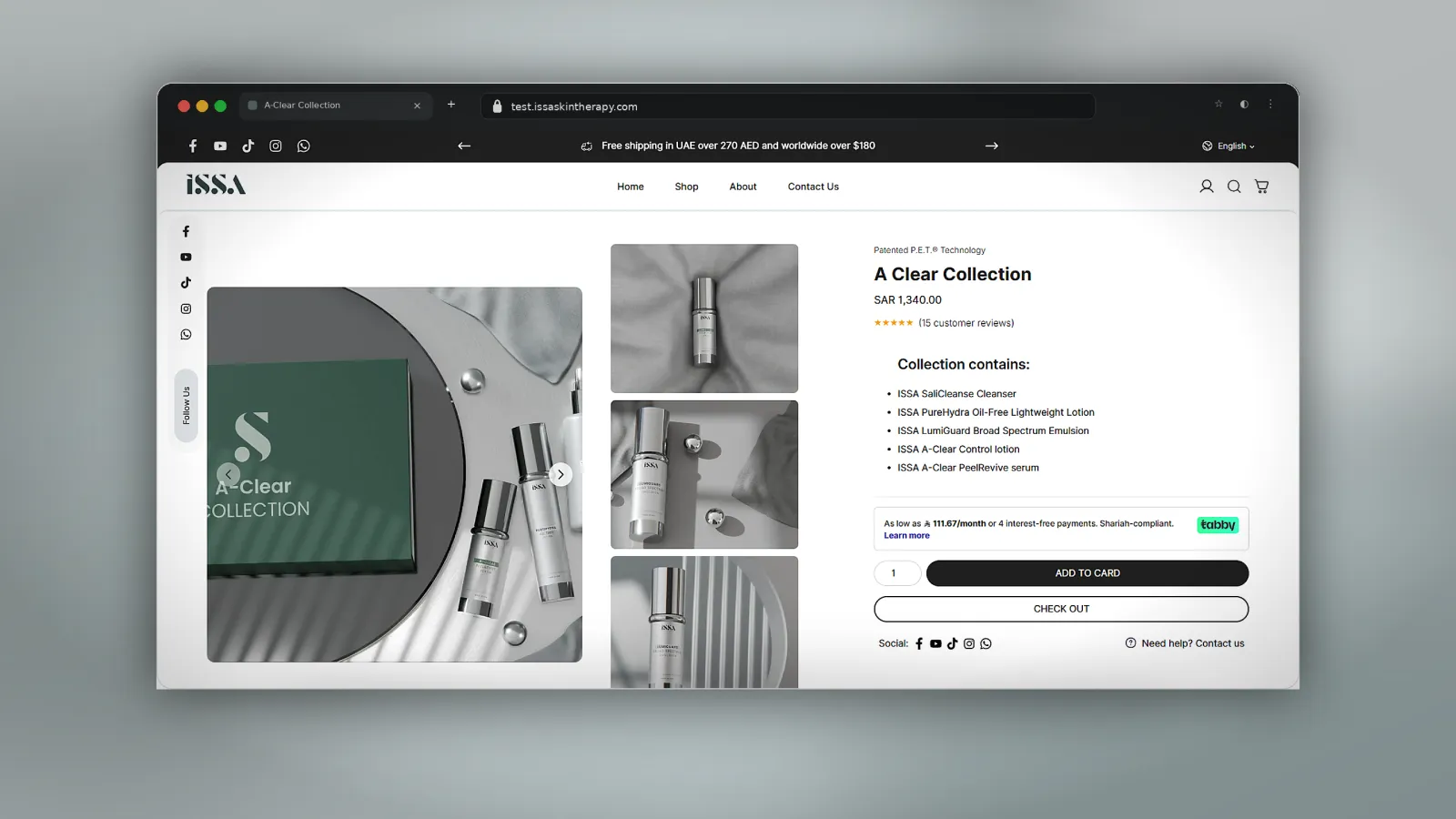The height and width of the screenshot is (819, 1456).
Task: Bookmark page with star icon
Action: click(x=1218, y=104)
